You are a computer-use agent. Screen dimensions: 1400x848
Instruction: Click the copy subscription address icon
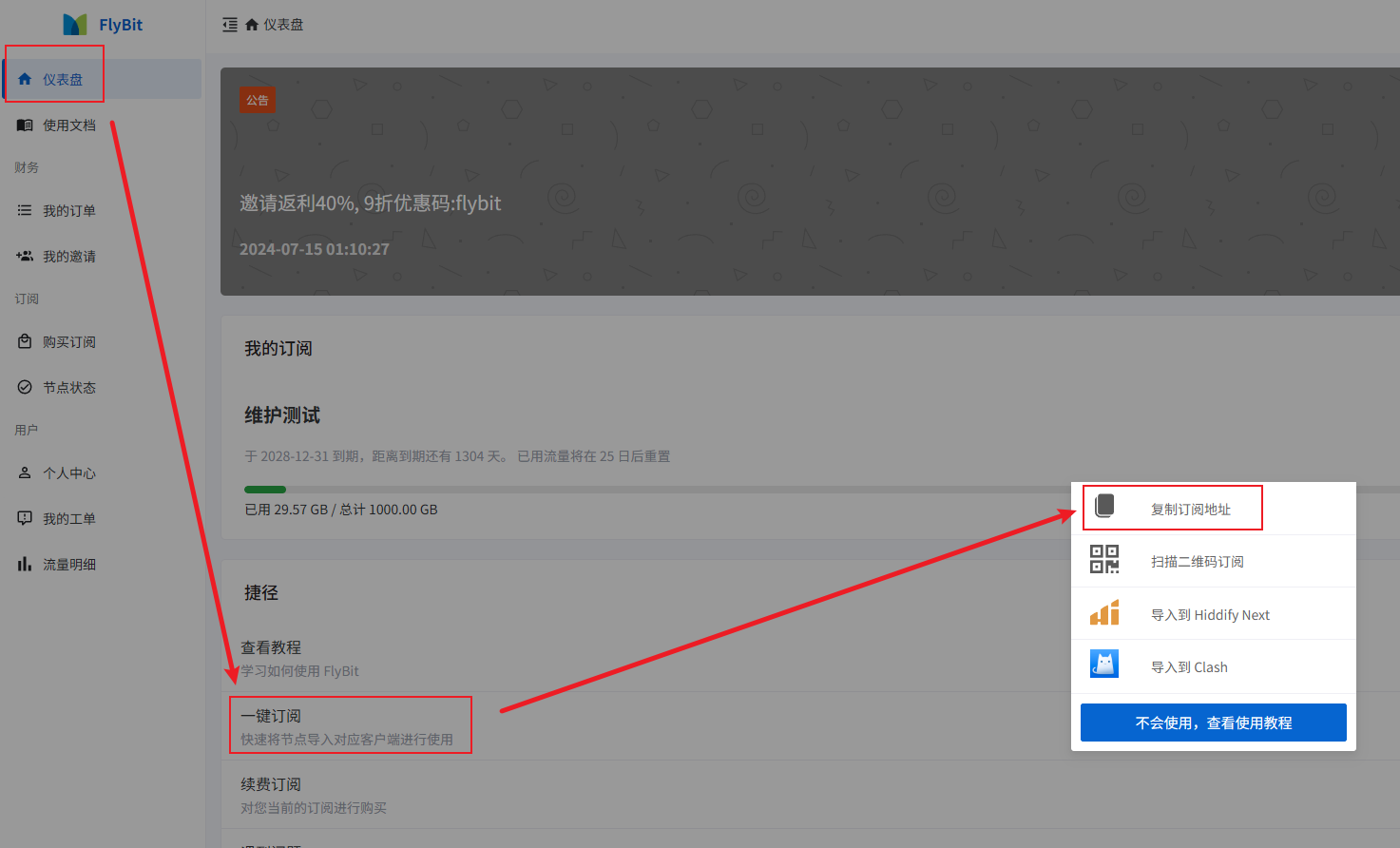1104,507
